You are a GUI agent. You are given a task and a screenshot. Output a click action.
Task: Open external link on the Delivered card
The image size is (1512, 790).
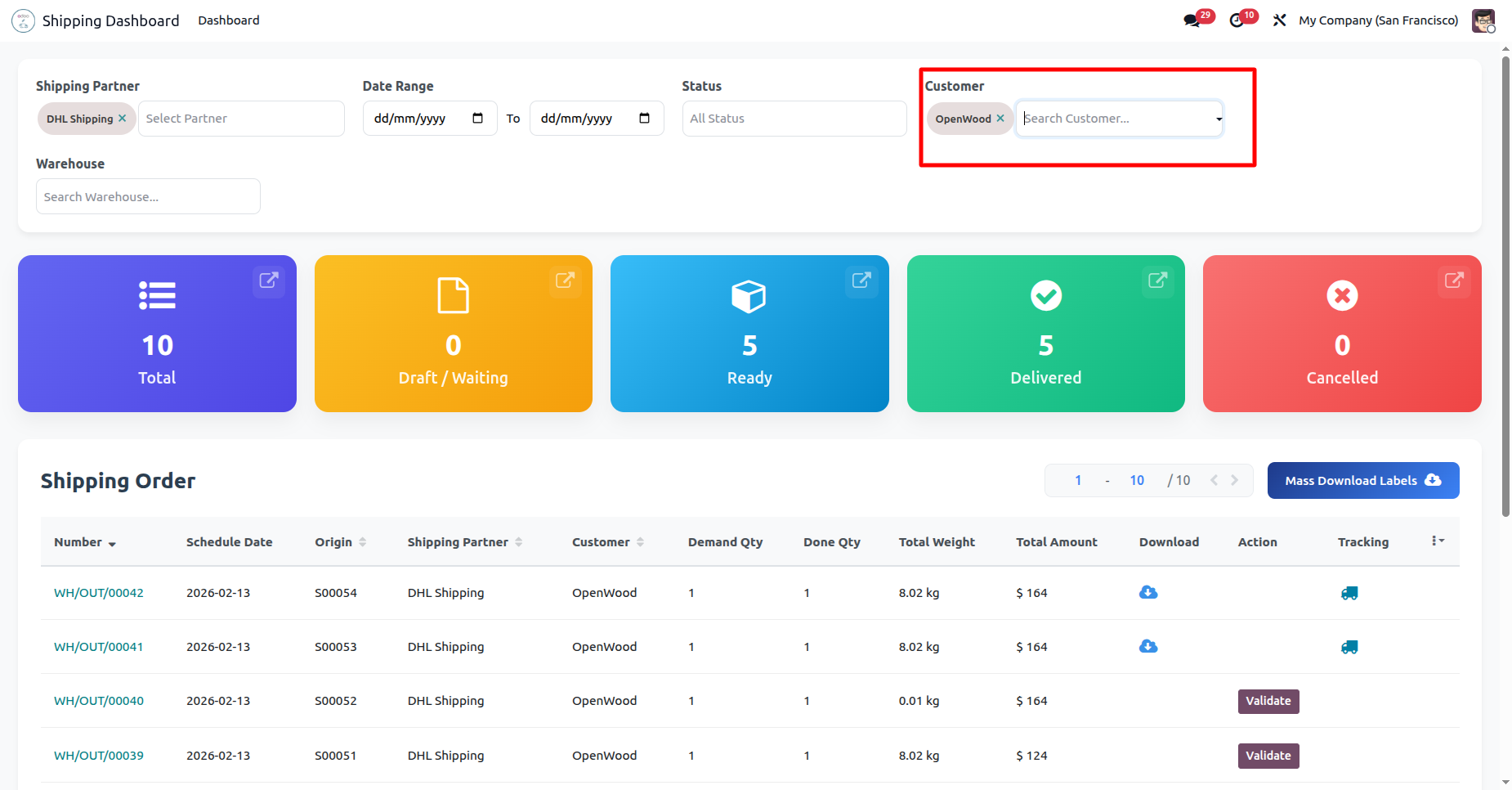(1157, 281)
